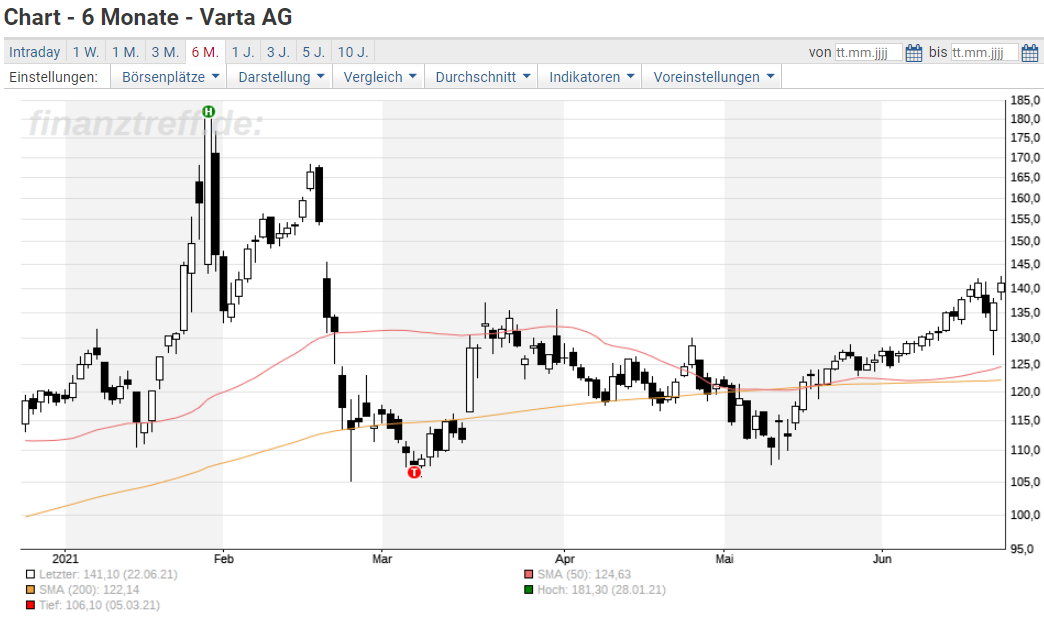Click the '140,0' price axis label

click(1025, 289)
